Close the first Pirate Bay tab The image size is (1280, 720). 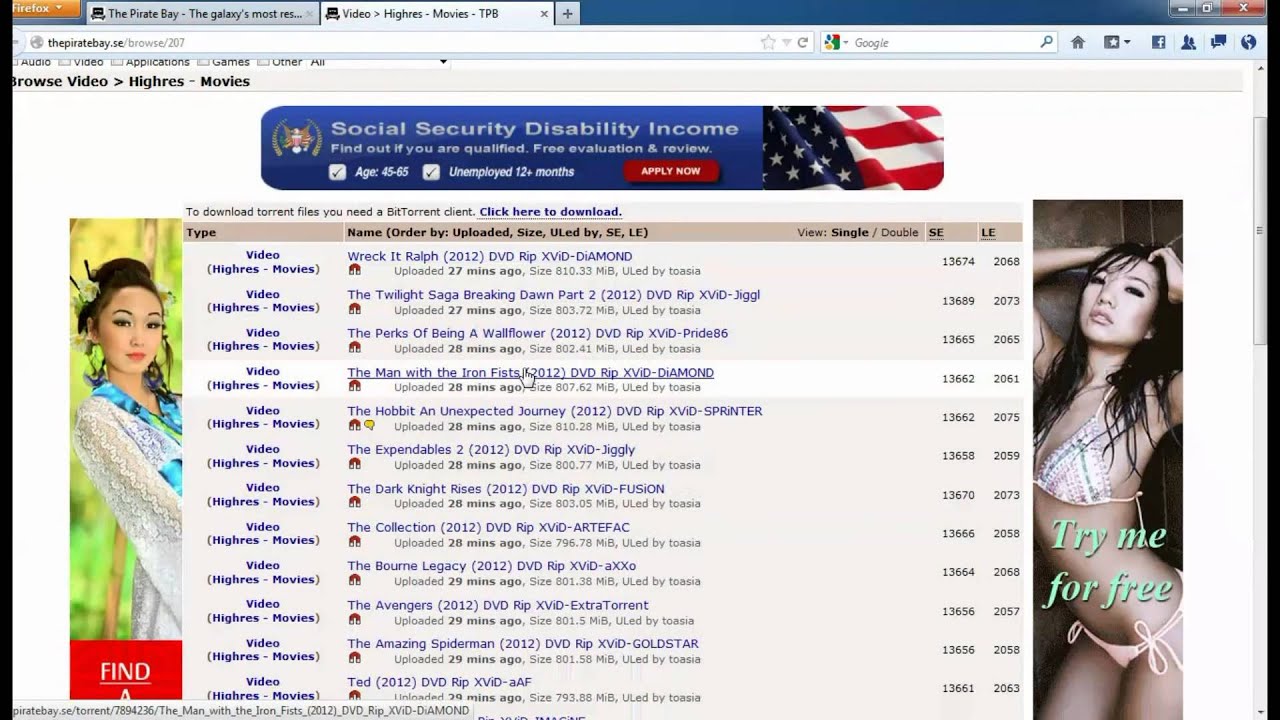[x=309, y=14]
